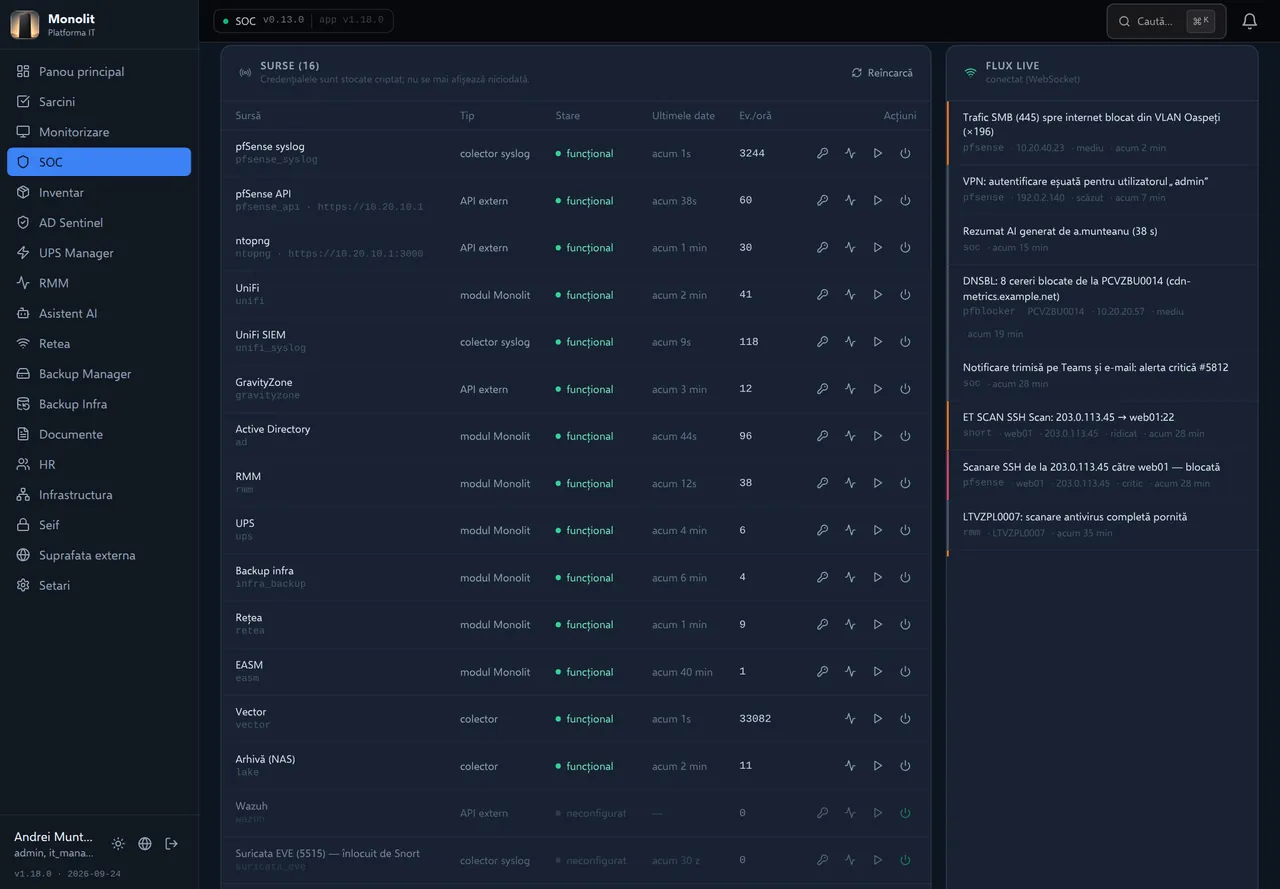Open AD Sentinel module
Image resolution: width=1280 pixels, height=889 pixels.
point(99,223)
